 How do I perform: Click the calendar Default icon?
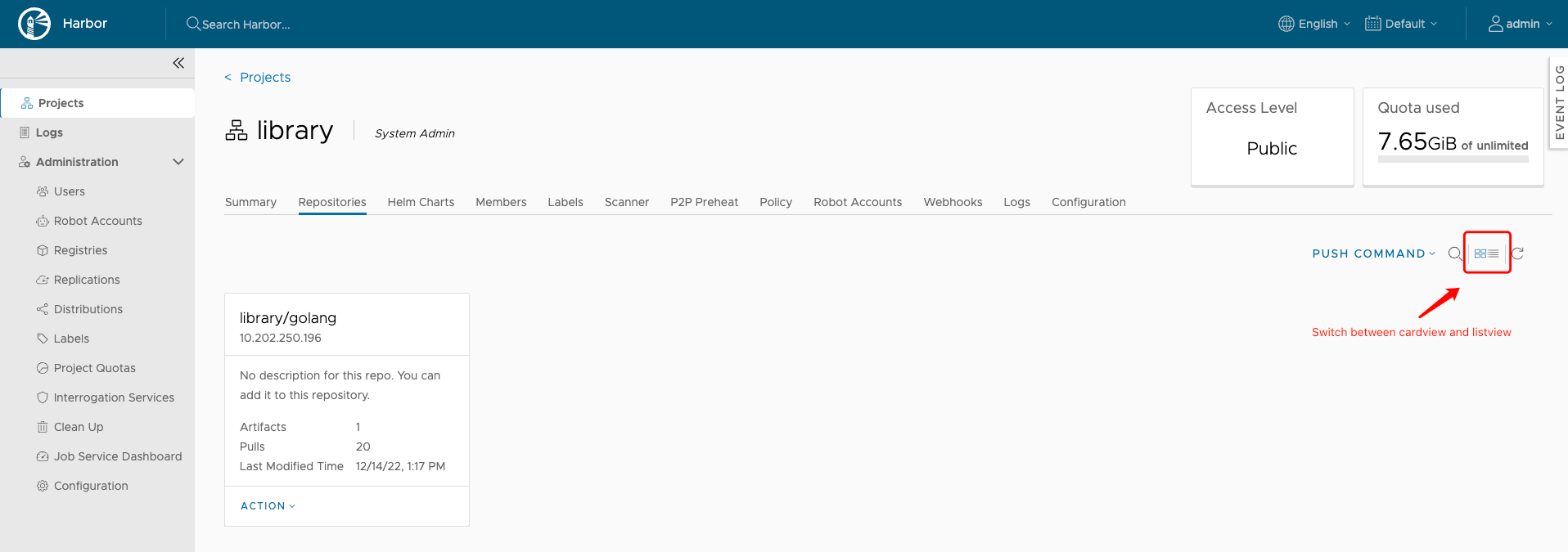(x=1373, y=24)
